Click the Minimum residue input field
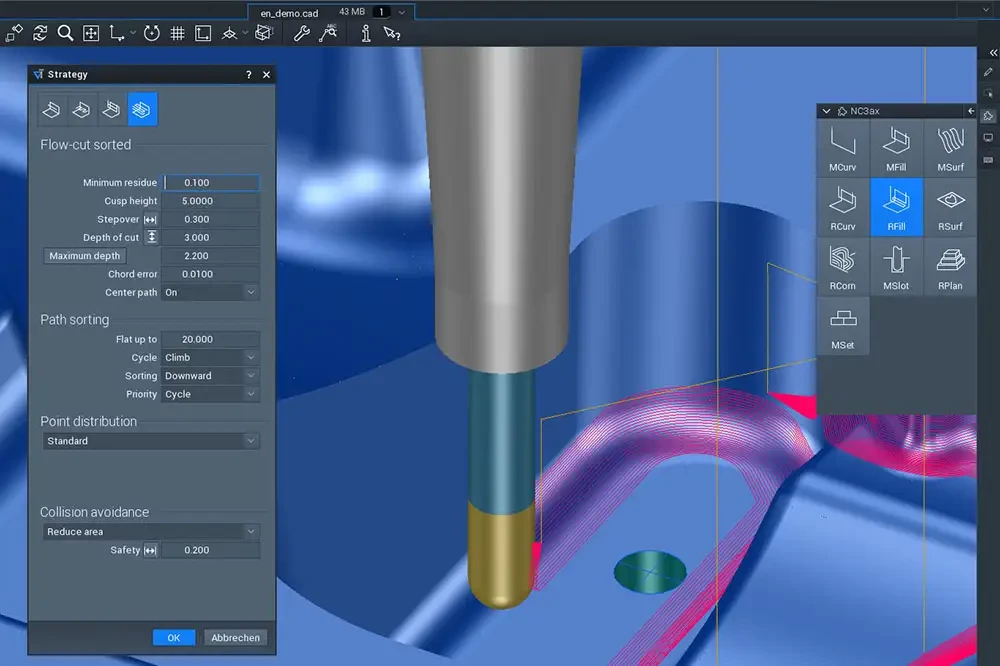1000x666 pixels. (211, 182)
